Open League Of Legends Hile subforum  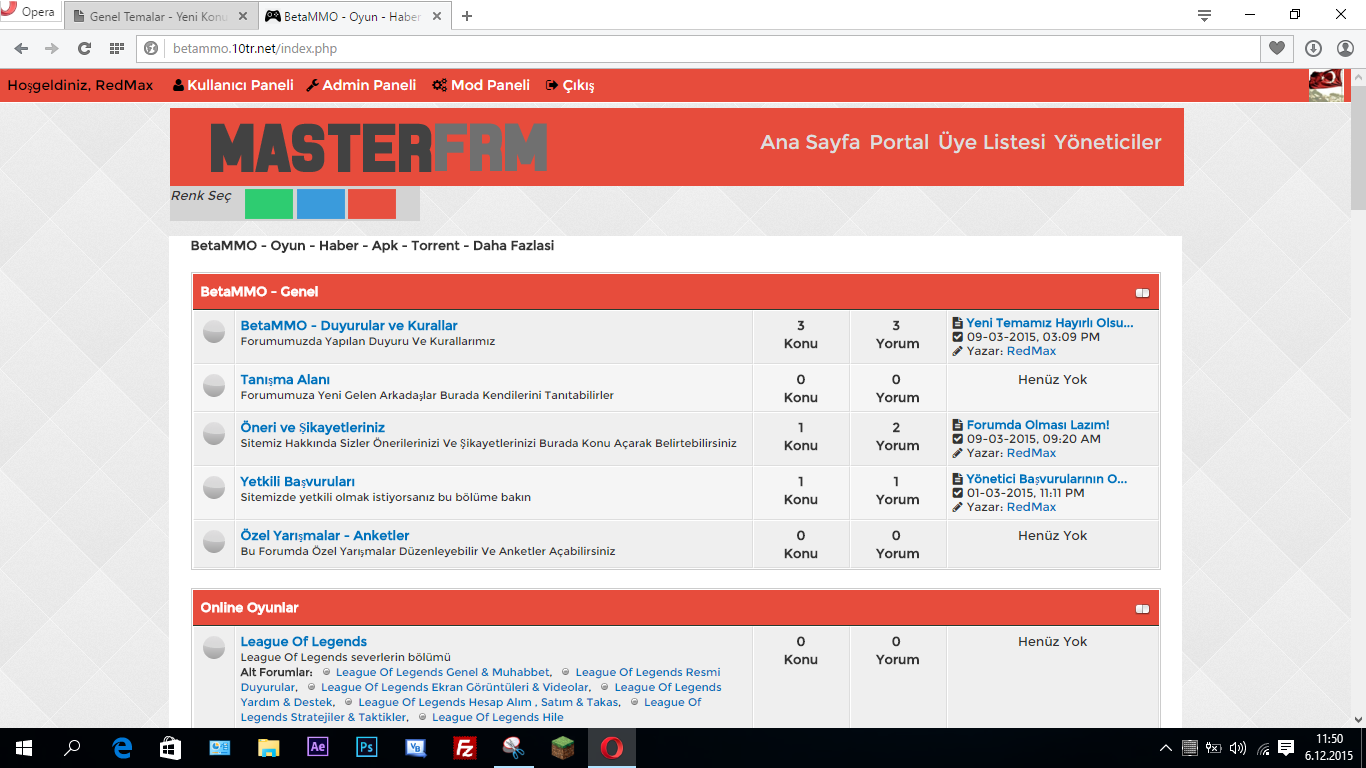498,717
